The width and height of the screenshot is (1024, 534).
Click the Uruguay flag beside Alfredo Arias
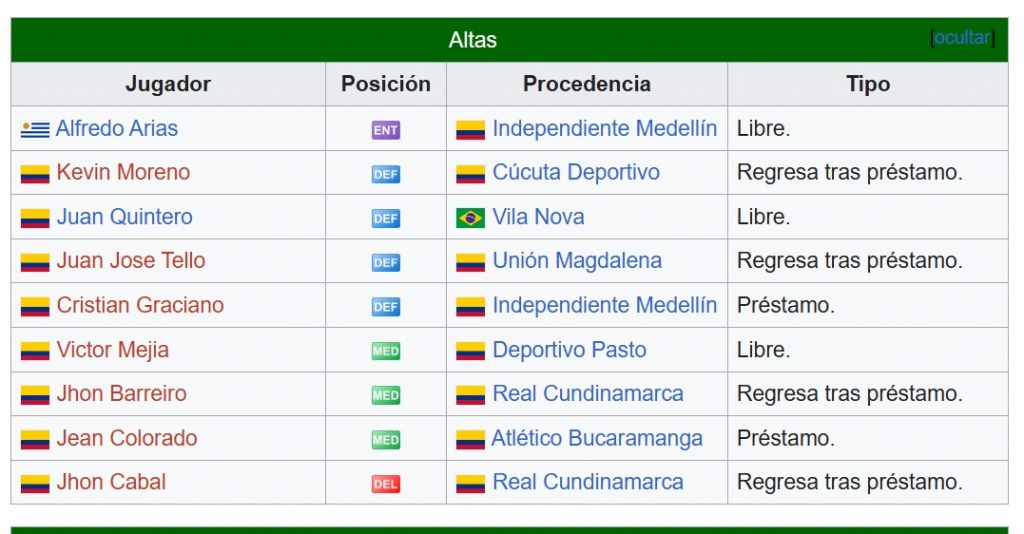point(35,129)
